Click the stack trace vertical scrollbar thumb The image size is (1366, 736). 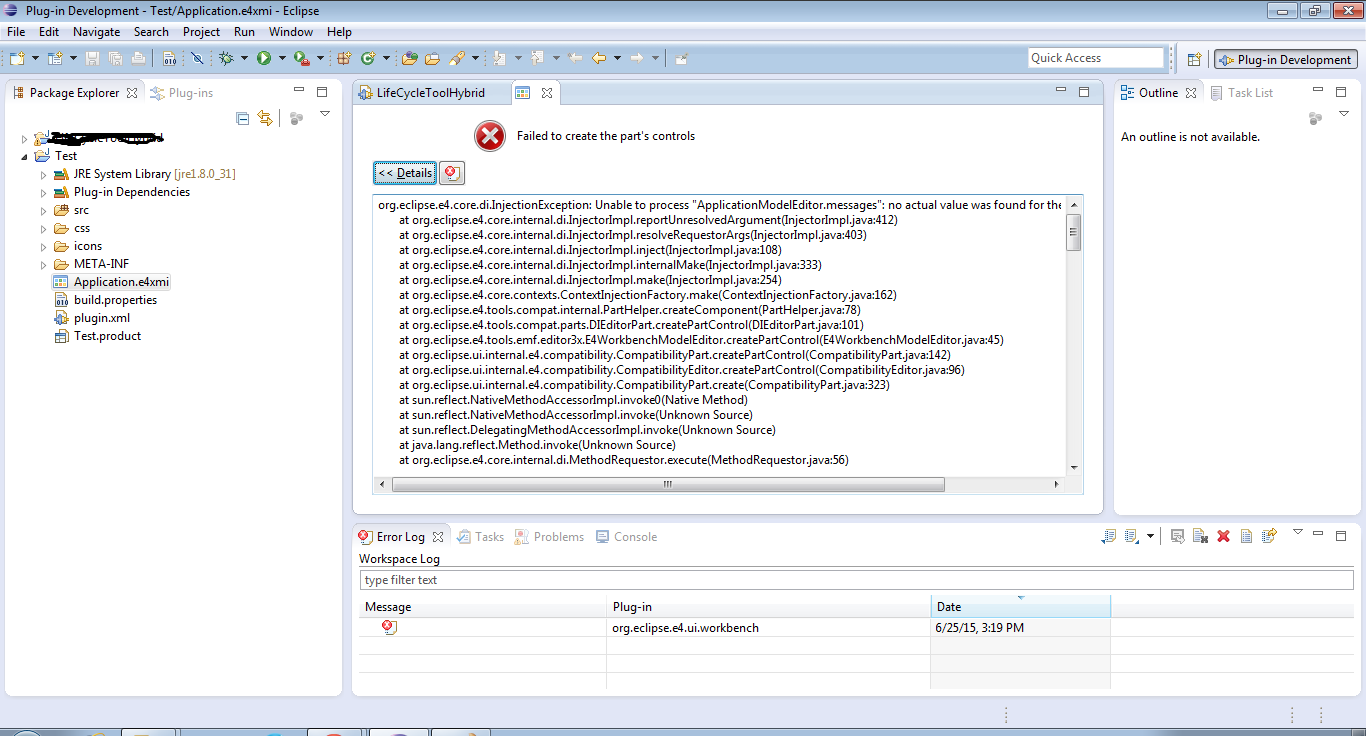pyautogui.click(x=1074, y=232)
